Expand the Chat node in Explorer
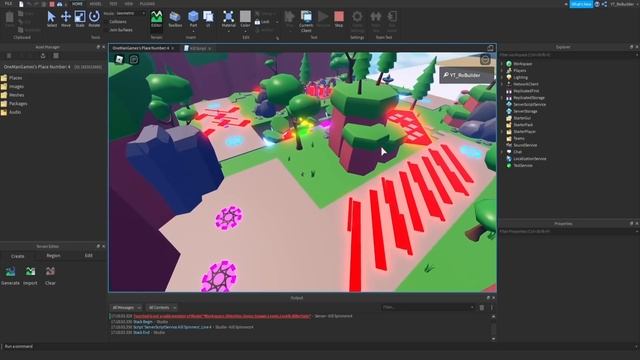This screenshot has height=360, width=640. pyautogui.click(x=502, y=152)
